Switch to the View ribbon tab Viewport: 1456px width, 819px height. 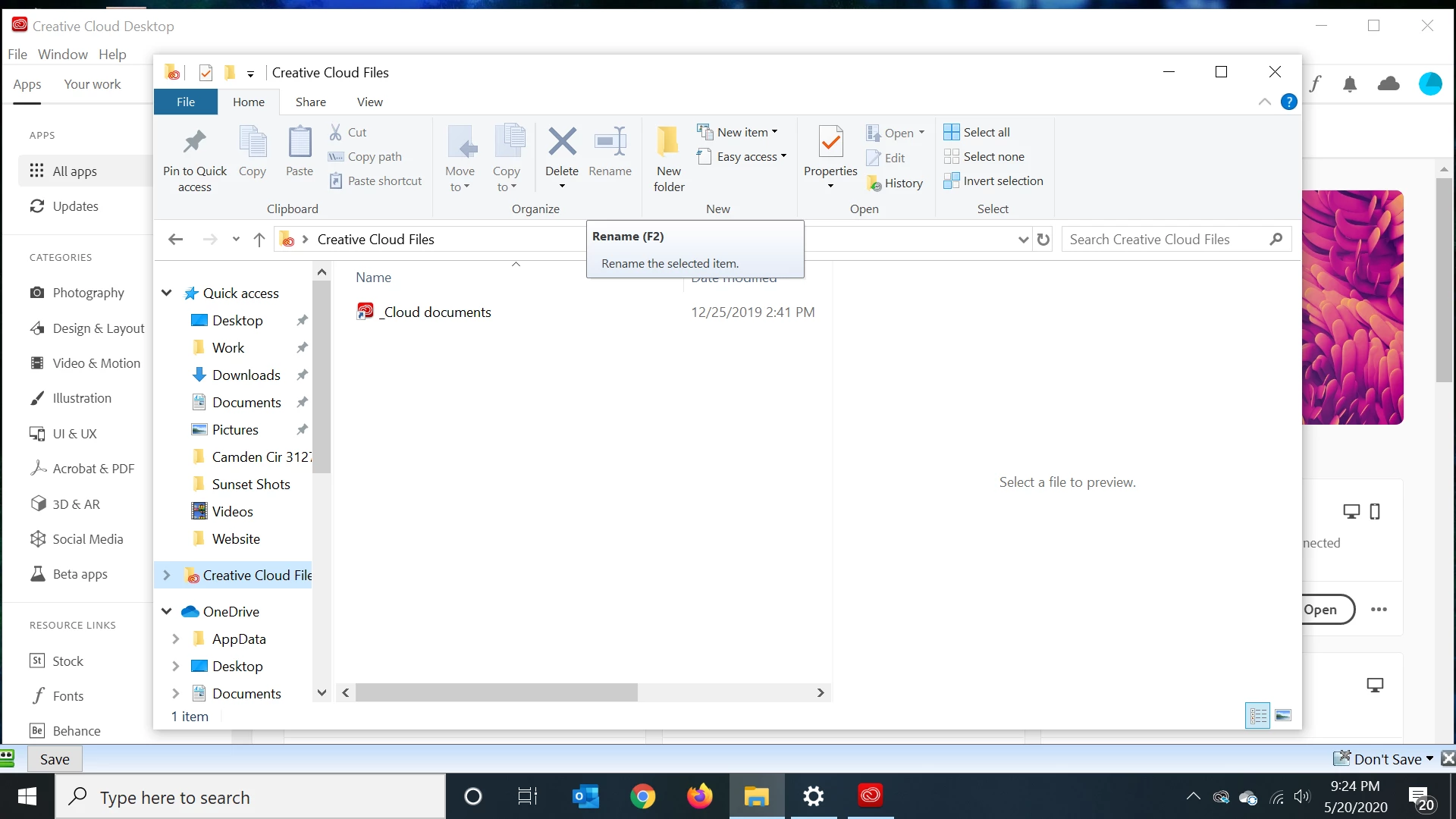coord(370,102)
